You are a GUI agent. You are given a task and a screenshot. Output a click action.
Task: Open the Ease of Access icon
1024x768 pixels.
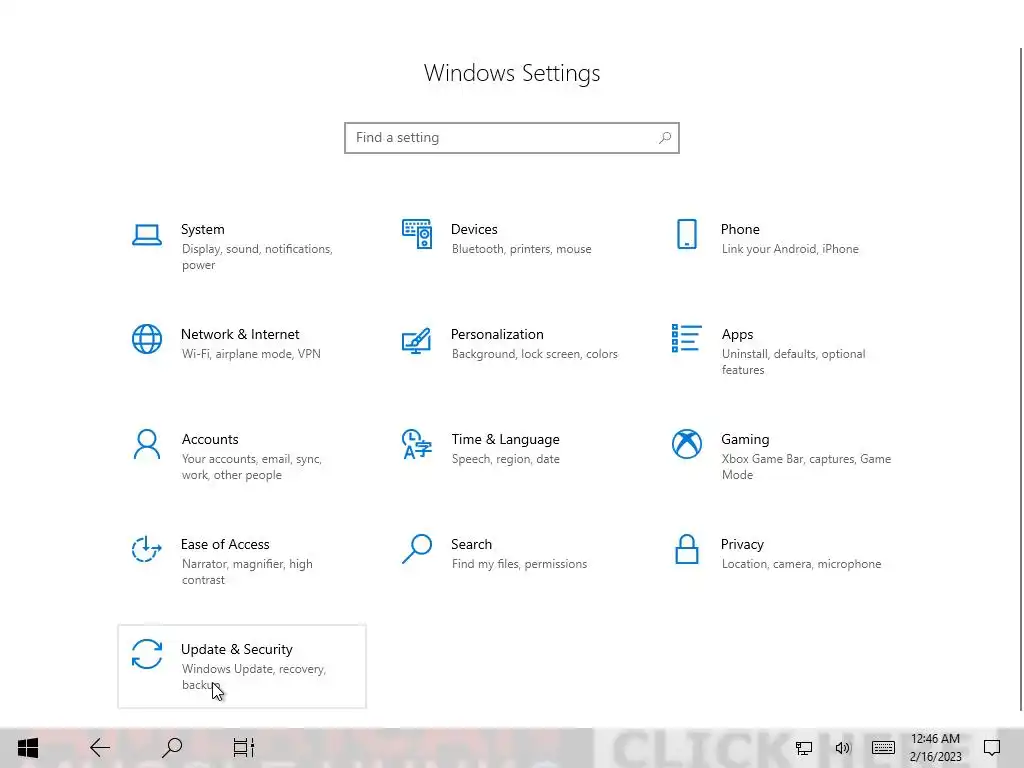point(147,549)
